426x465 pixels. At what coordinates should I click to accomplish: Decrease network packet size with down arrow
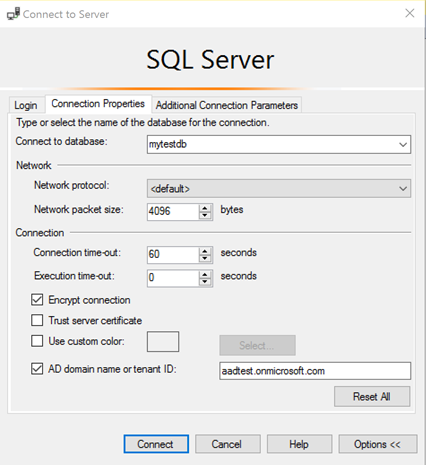pyautogui.click(x=205, y=215)
